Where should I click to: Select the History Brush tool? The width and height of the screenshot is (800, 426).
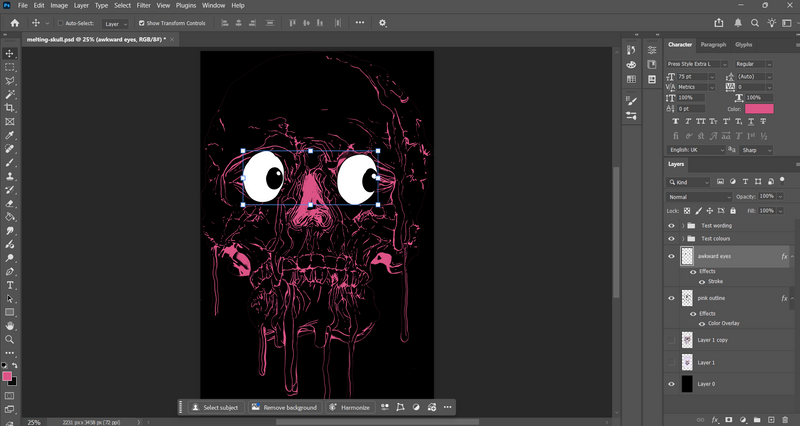[10, 190]
